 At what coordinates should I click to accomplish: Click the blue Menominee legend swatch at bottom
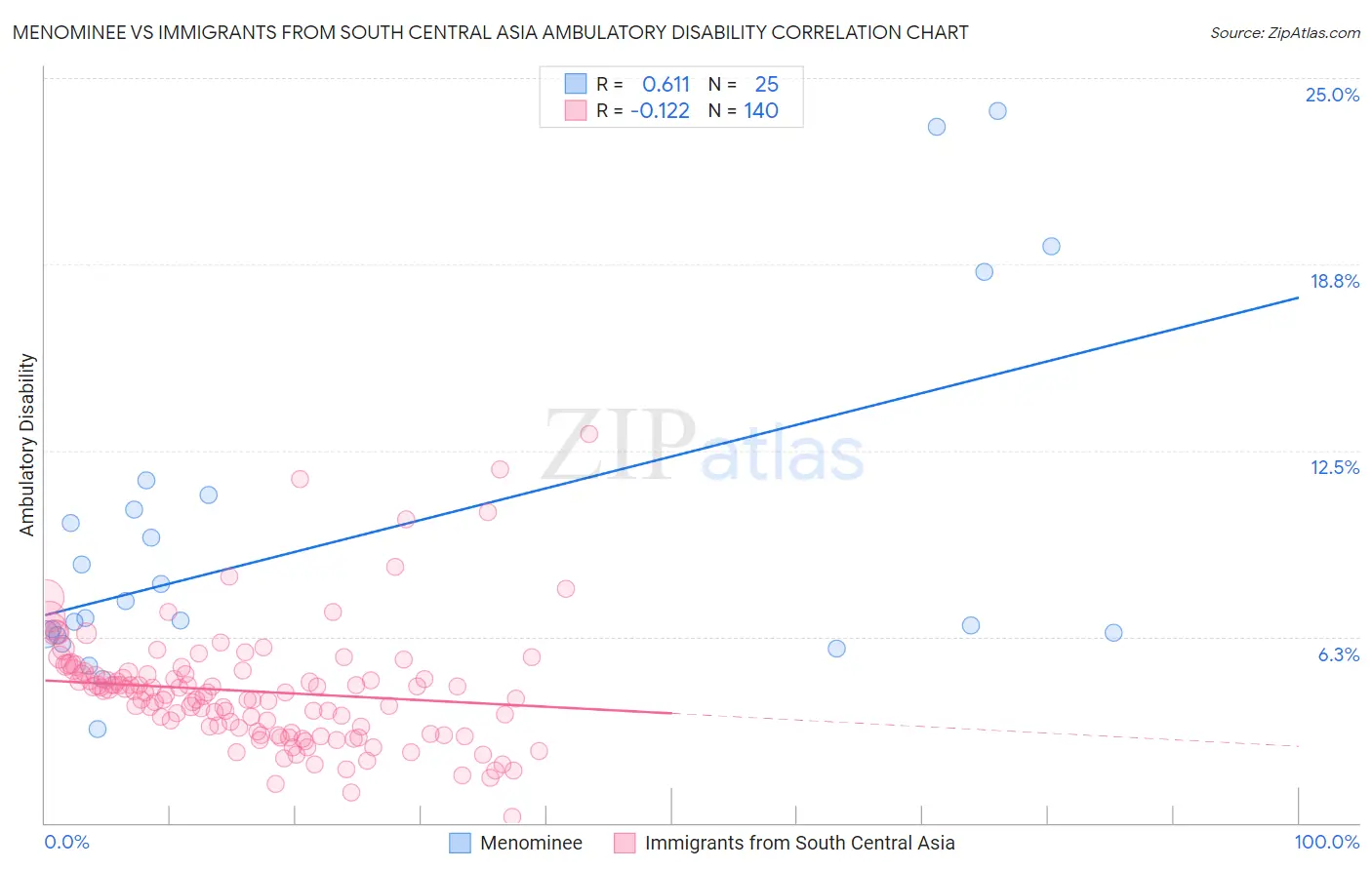[x=460, y=843]
